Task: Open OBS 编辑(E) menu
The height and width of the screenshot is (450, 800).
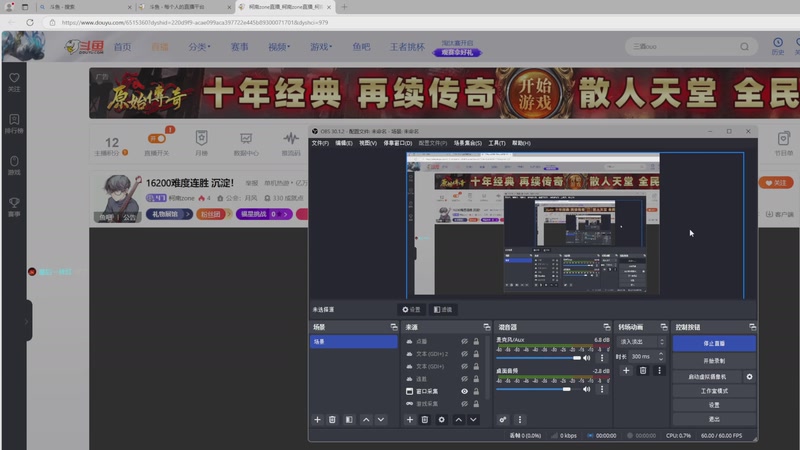Action: point(344,143)
